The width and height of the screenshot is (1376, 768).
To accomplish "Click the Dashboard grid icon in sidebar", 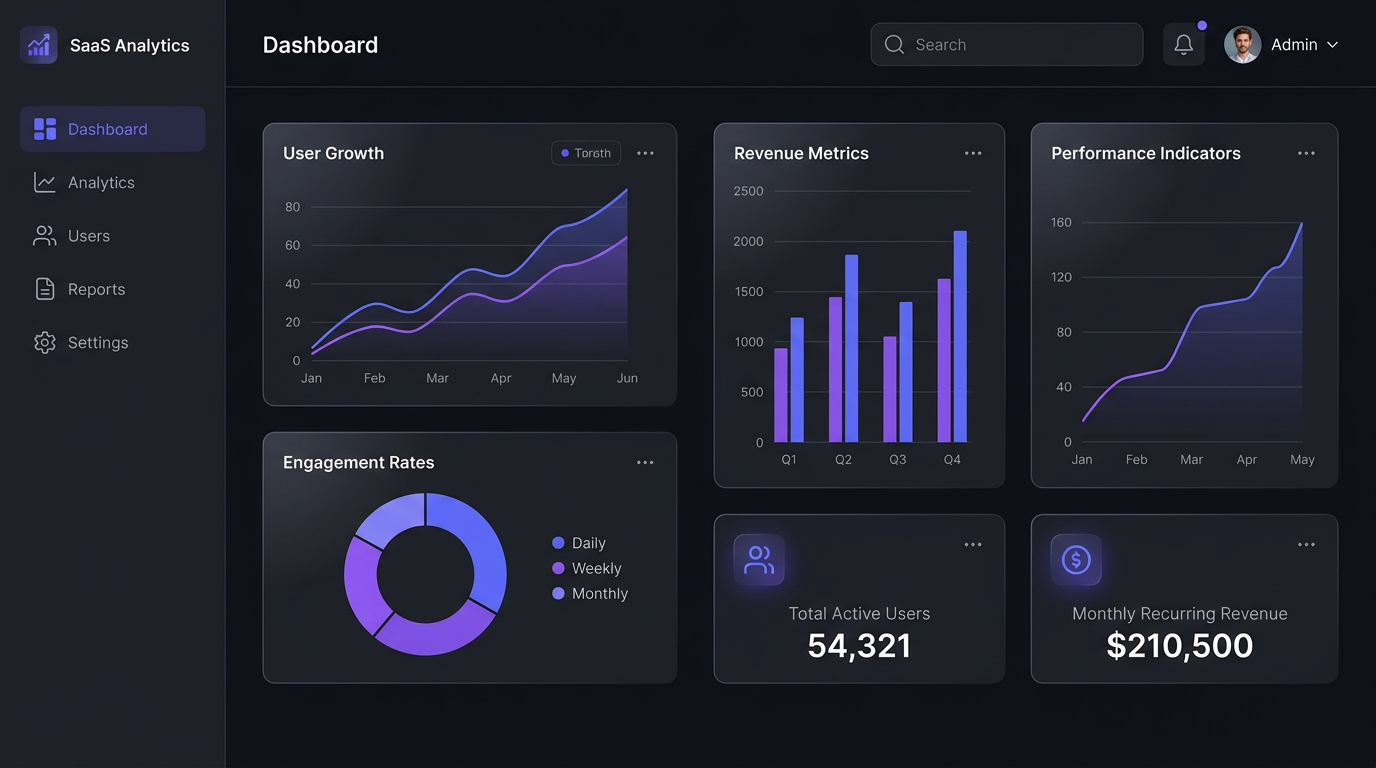I will (45, 129).
